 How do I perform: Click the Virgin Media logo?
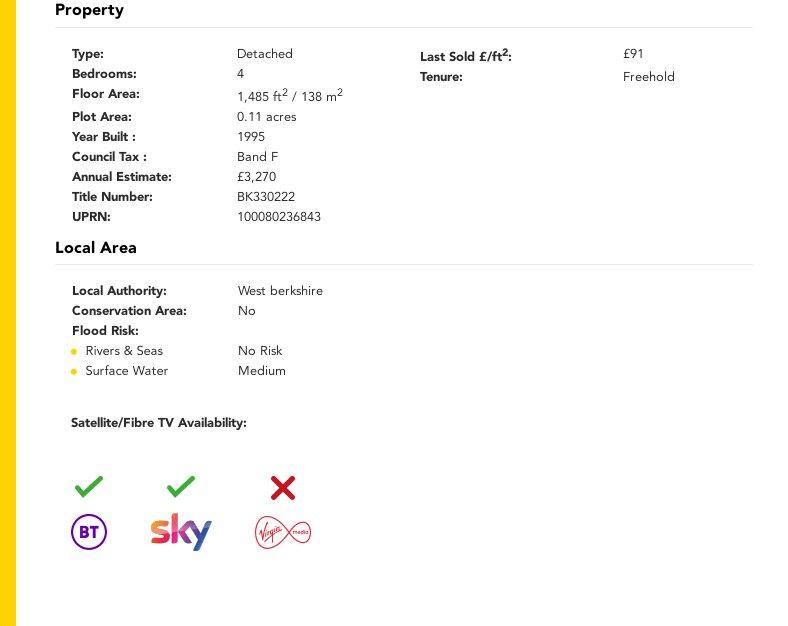coord(283,532)
